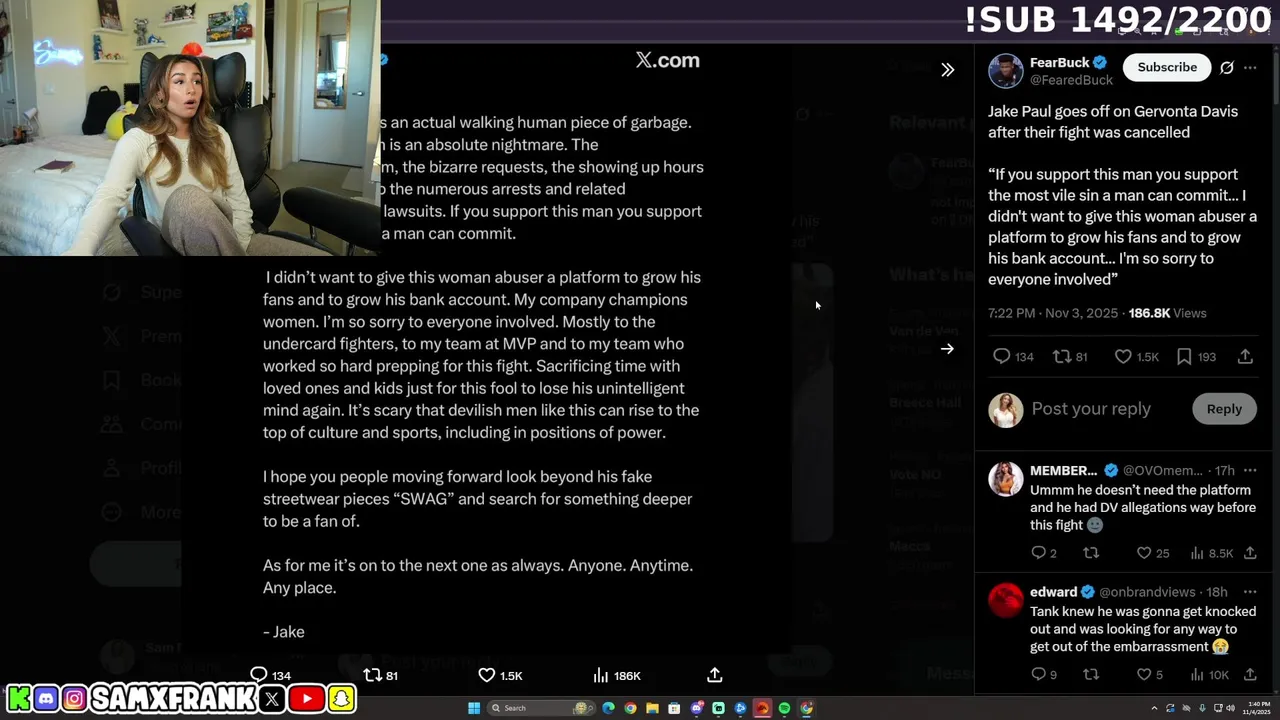Open Microsoft Store from the taskbar

(674, 708)
